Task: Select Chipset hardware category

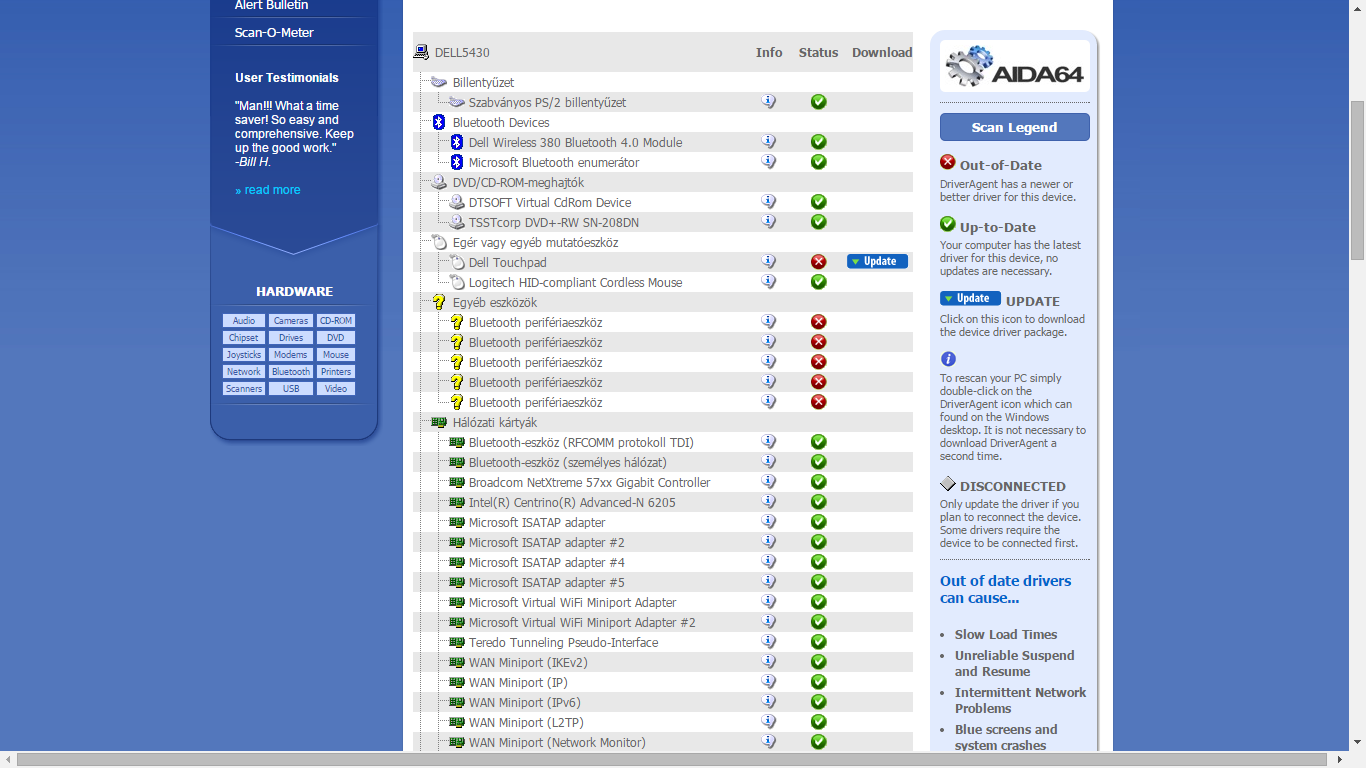Action: [243, 338]
